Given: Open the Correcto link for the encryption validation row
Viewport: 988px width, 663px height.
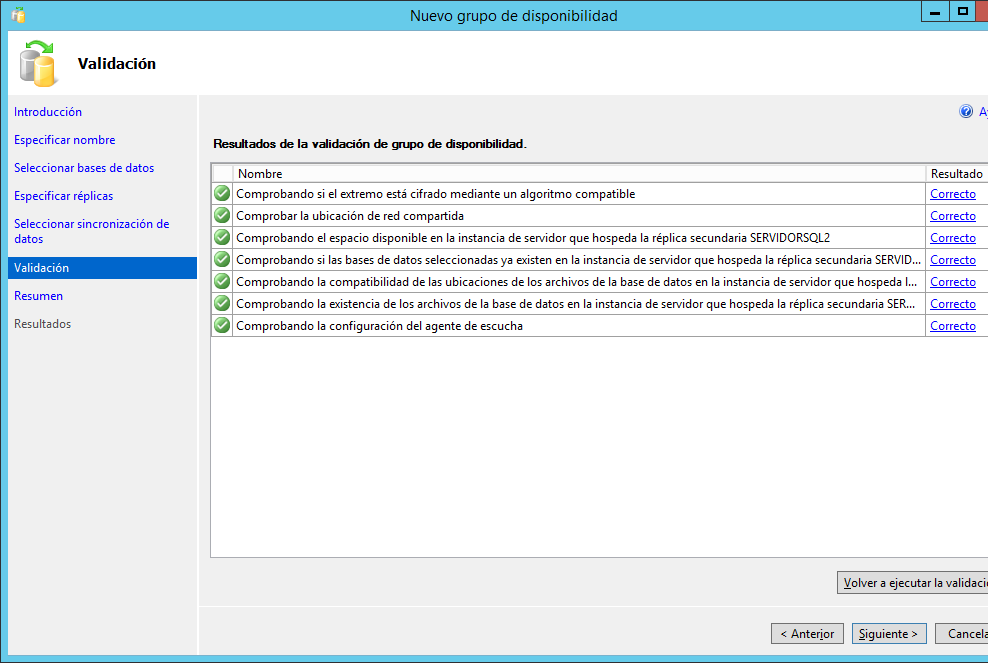Looking at the screenshot, I should 952,193.
